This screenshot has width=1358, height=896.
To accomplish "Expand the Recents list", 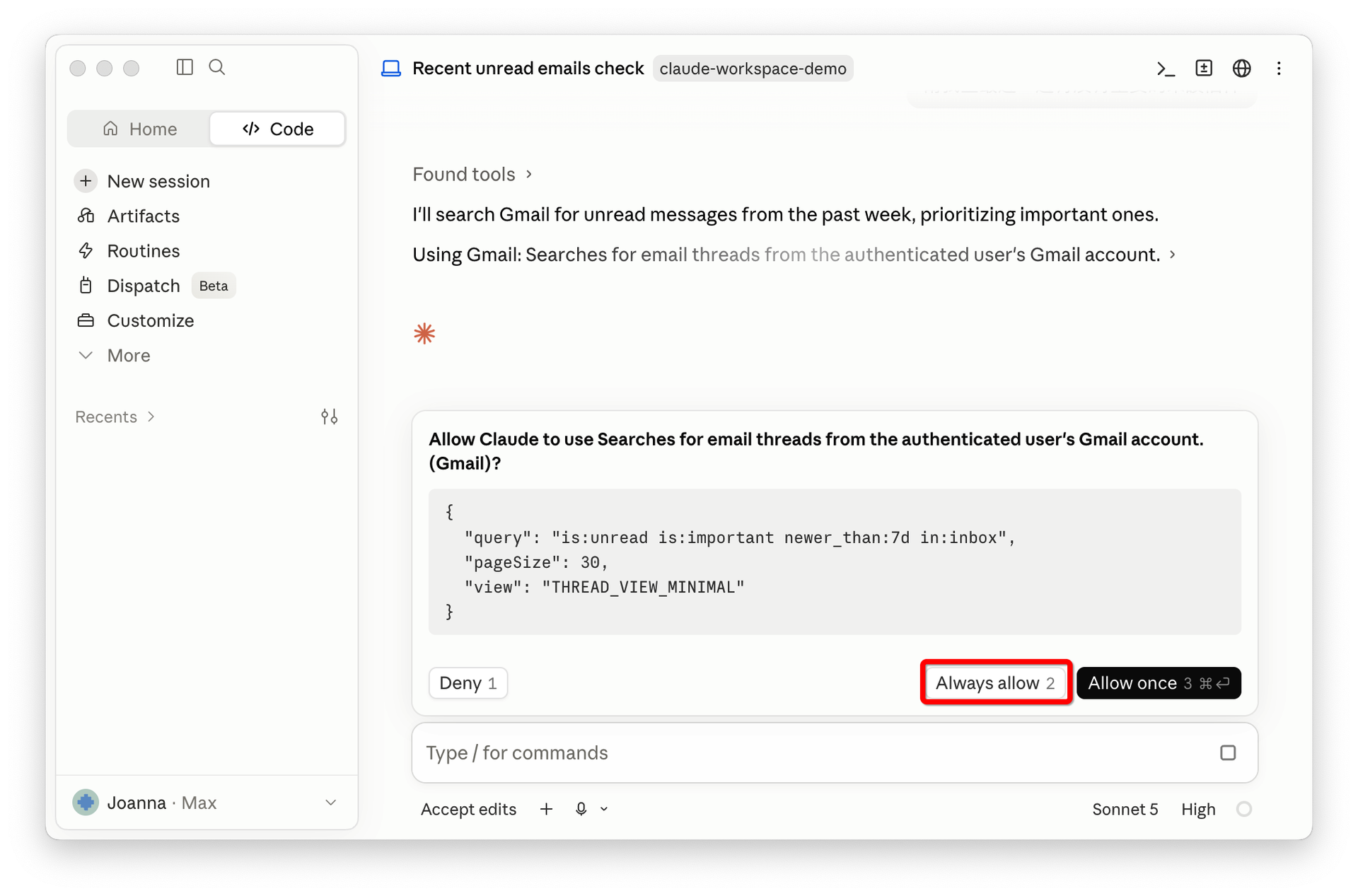I will click(115, 417).
